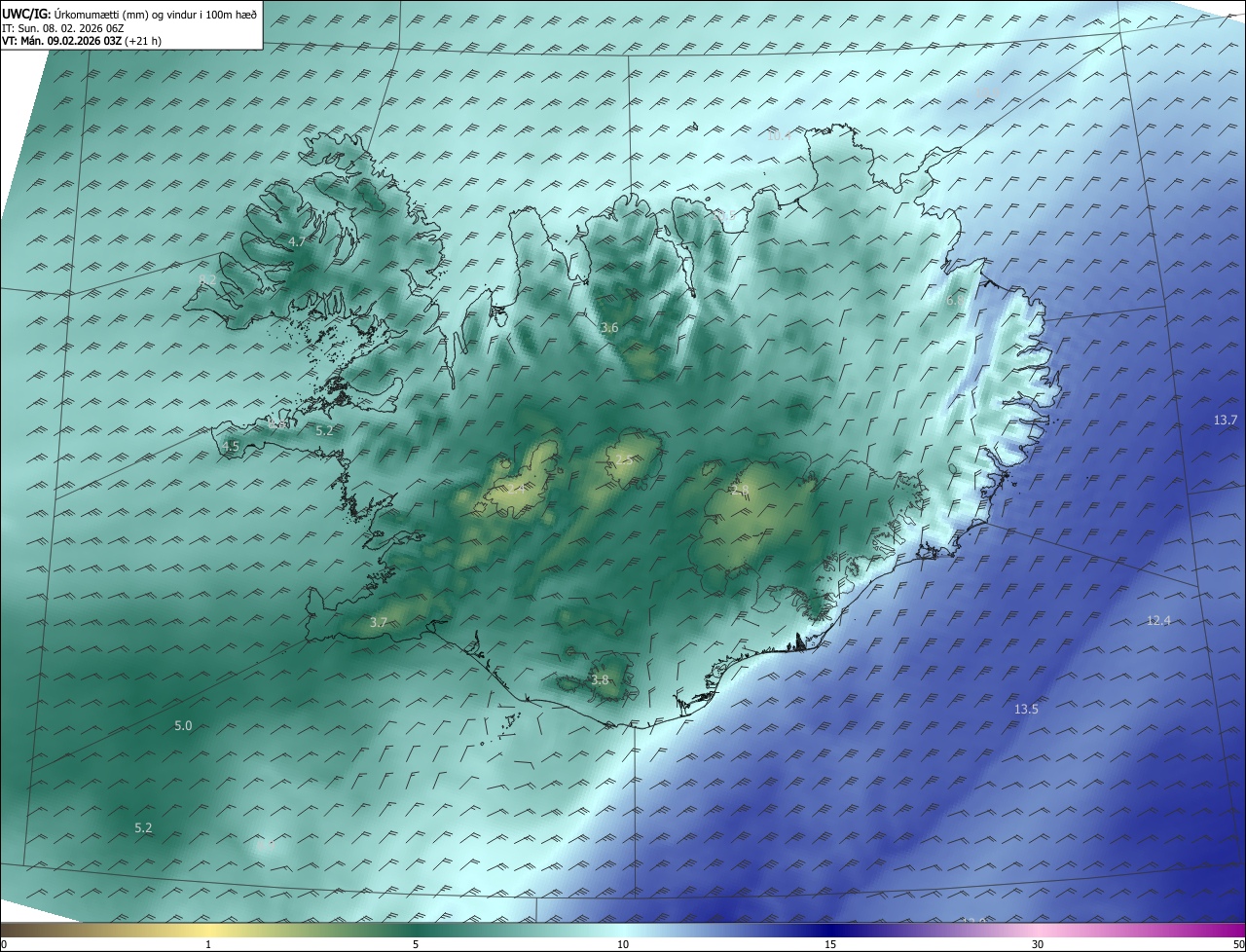
Task: Click the 3.7 value on Reykjanes peninsula
Action: tap(379, 622)
